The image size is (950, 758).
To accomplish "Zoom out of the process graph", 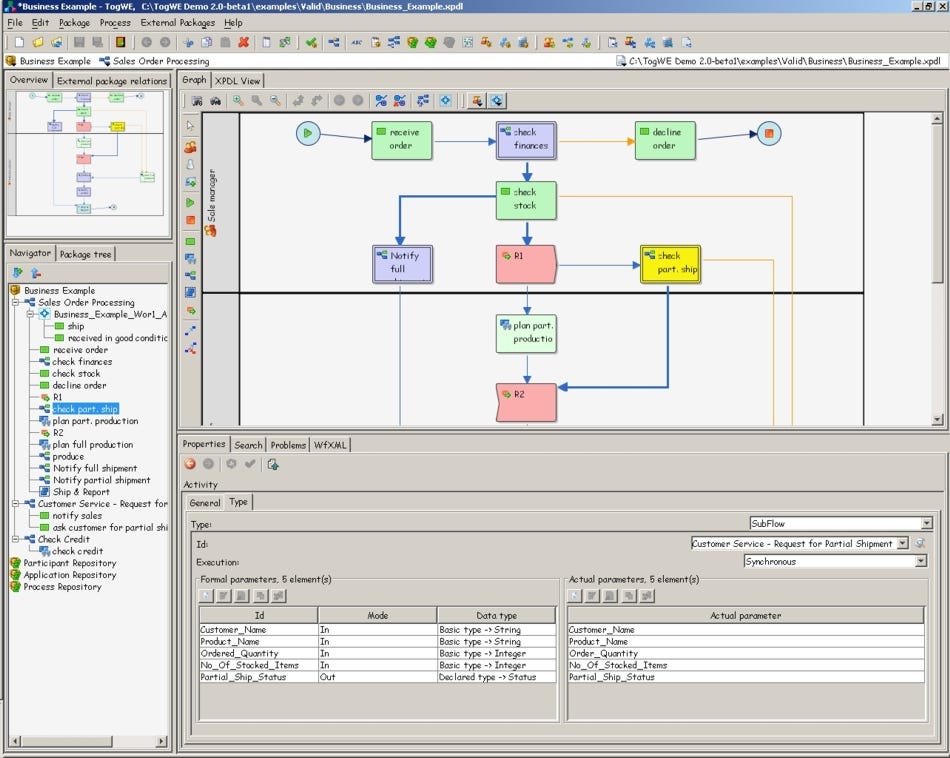I will click(275, 100).
